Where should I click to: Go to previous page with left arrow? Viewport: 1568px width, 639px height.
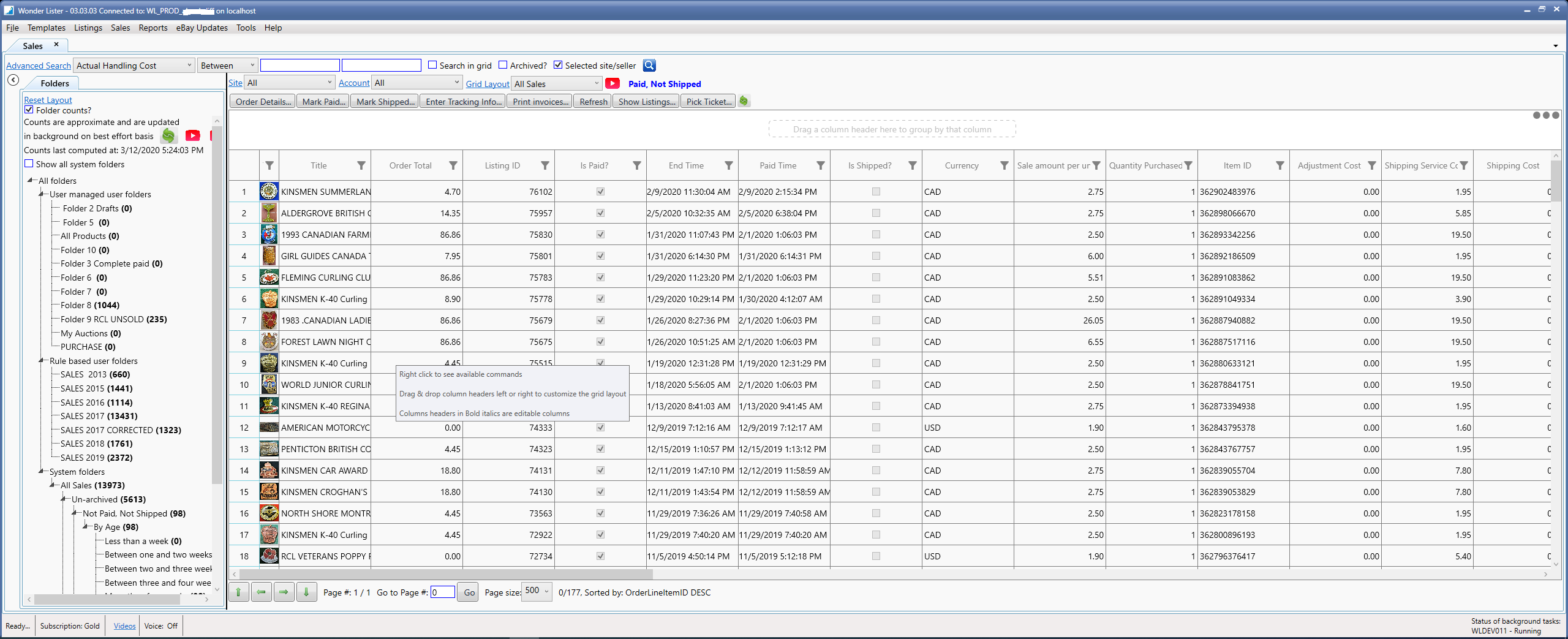click(262, 592)
